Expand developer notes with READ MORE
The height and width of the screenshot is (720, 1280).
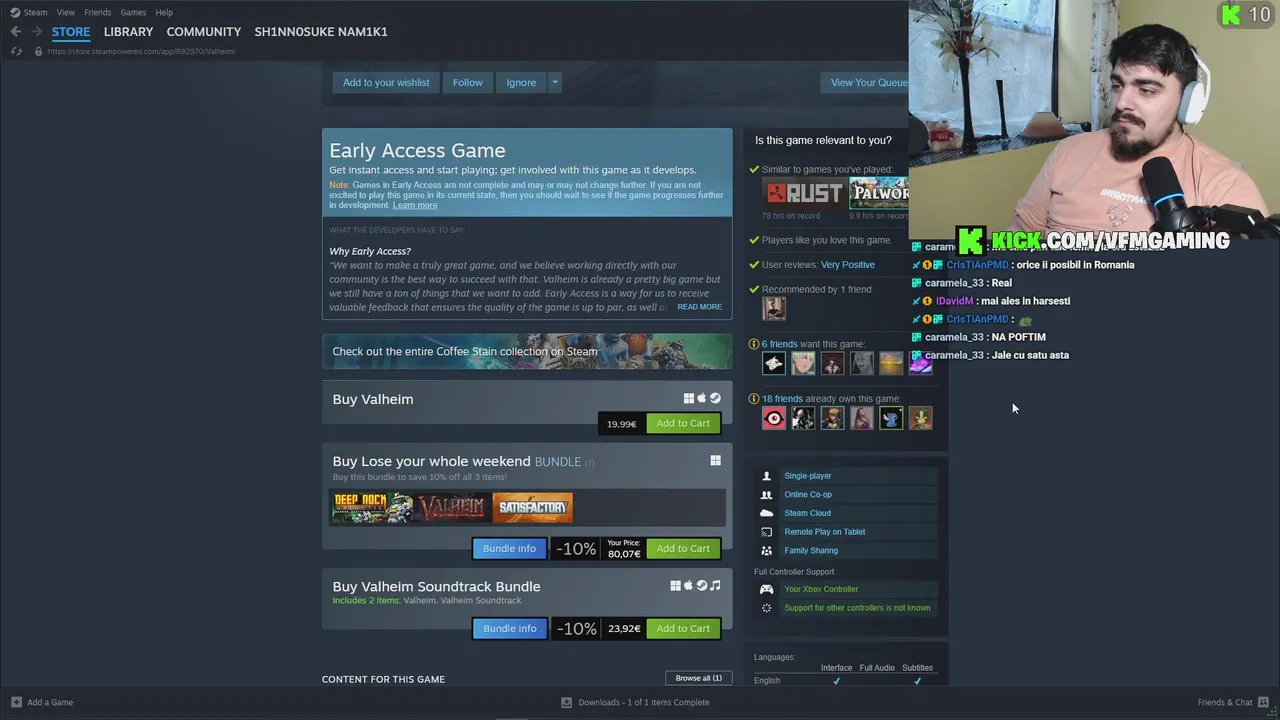pyautogui.click(x=699, y=307)
